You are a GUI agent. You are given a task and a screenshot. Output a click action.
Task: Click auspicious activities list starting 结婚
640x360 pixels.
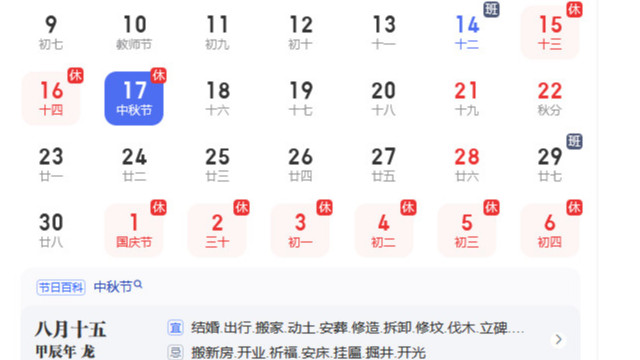click(358, 328)
